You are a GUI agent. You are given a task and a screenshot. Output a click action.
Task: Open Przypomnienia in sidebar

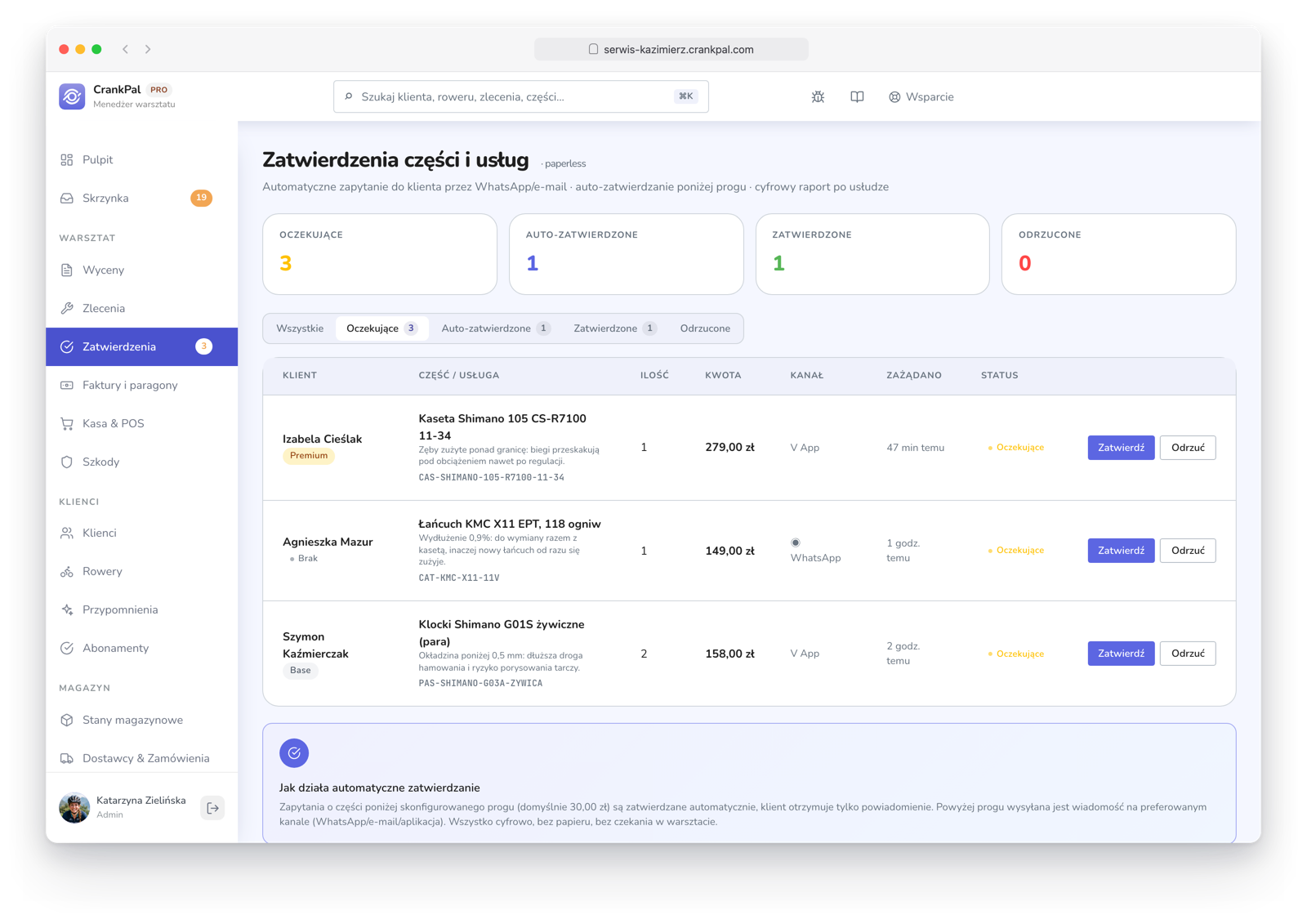point(142,609)
